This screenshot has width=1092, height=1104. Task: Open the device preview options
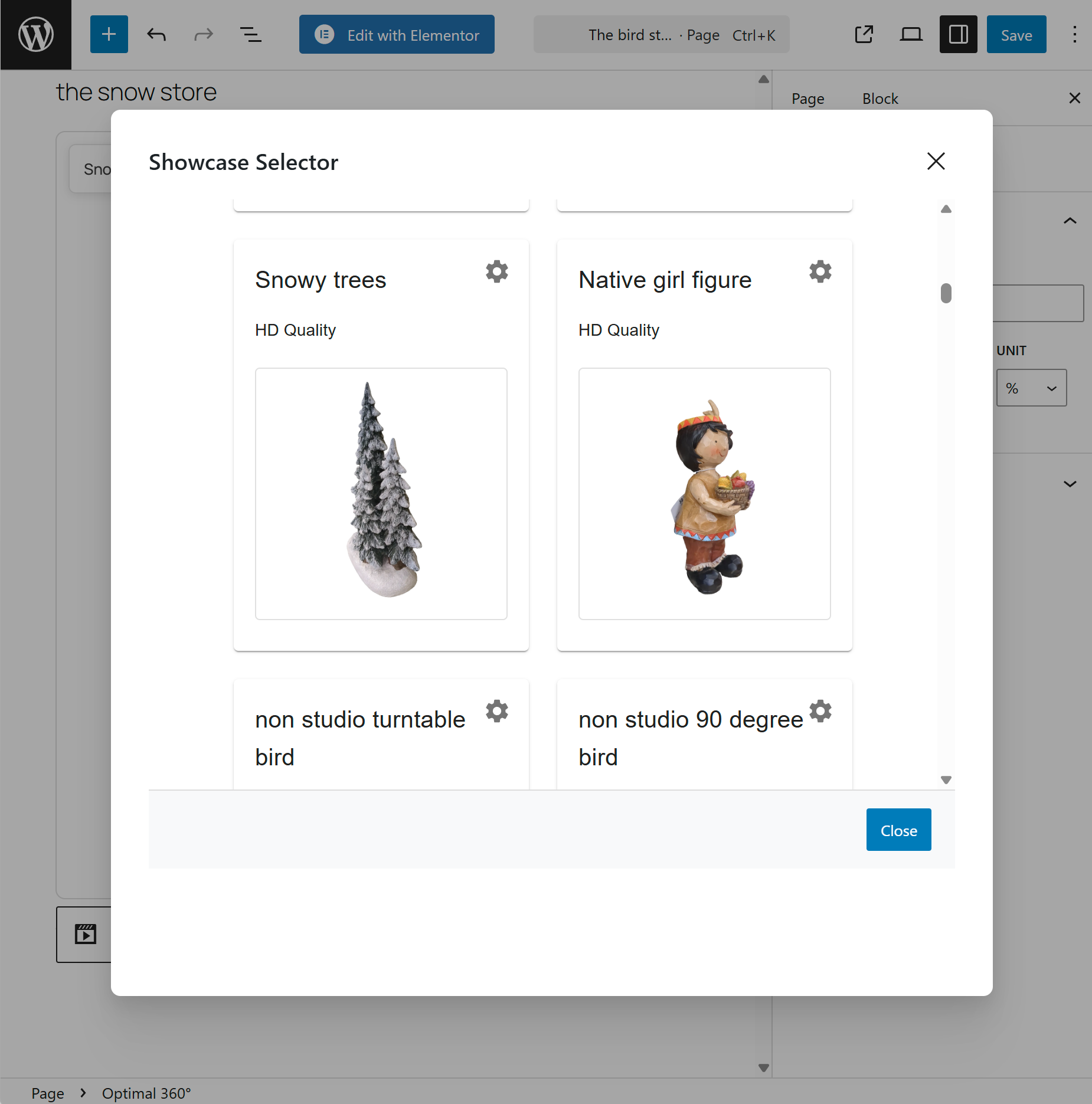(x=911, y=35)
